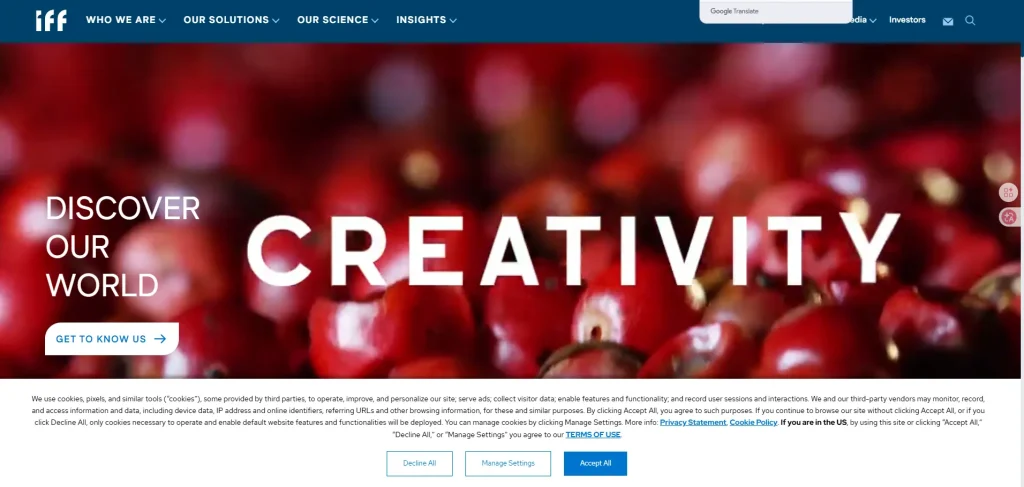The height and width of the screenshot is (487, 1024).
Task: Open the Cookie Policy link
Action: coord(753,422)
